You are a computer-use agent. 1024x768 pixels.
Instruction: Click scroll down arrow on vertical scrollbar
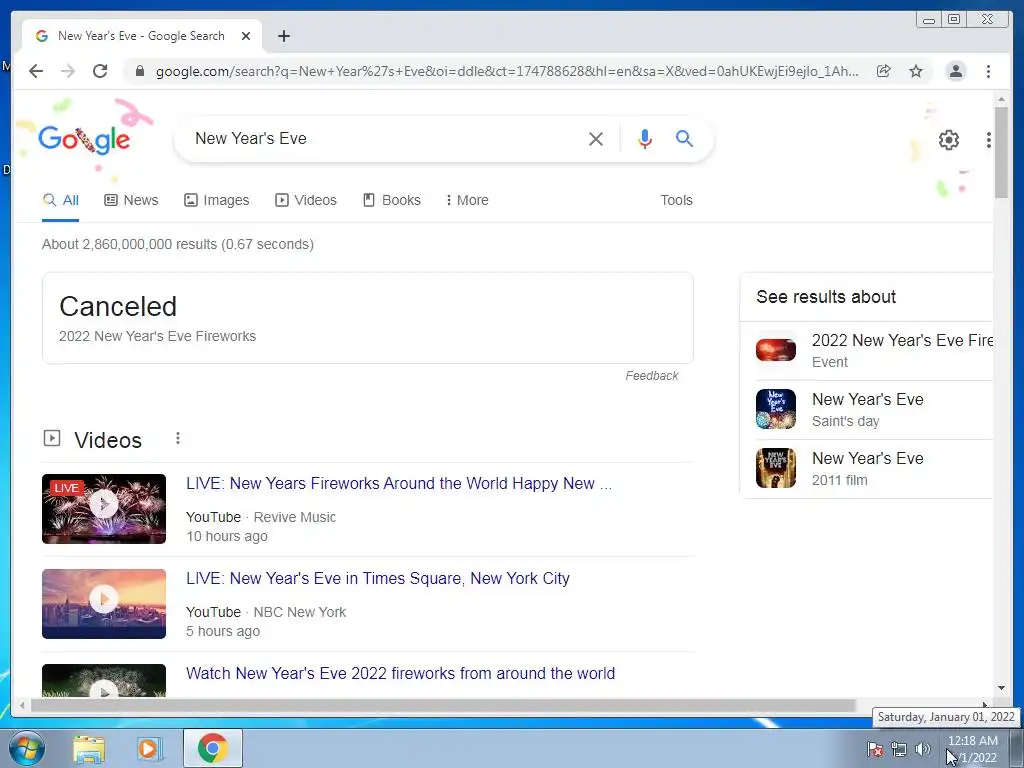pyautogui.click(x=1001, y=688)
